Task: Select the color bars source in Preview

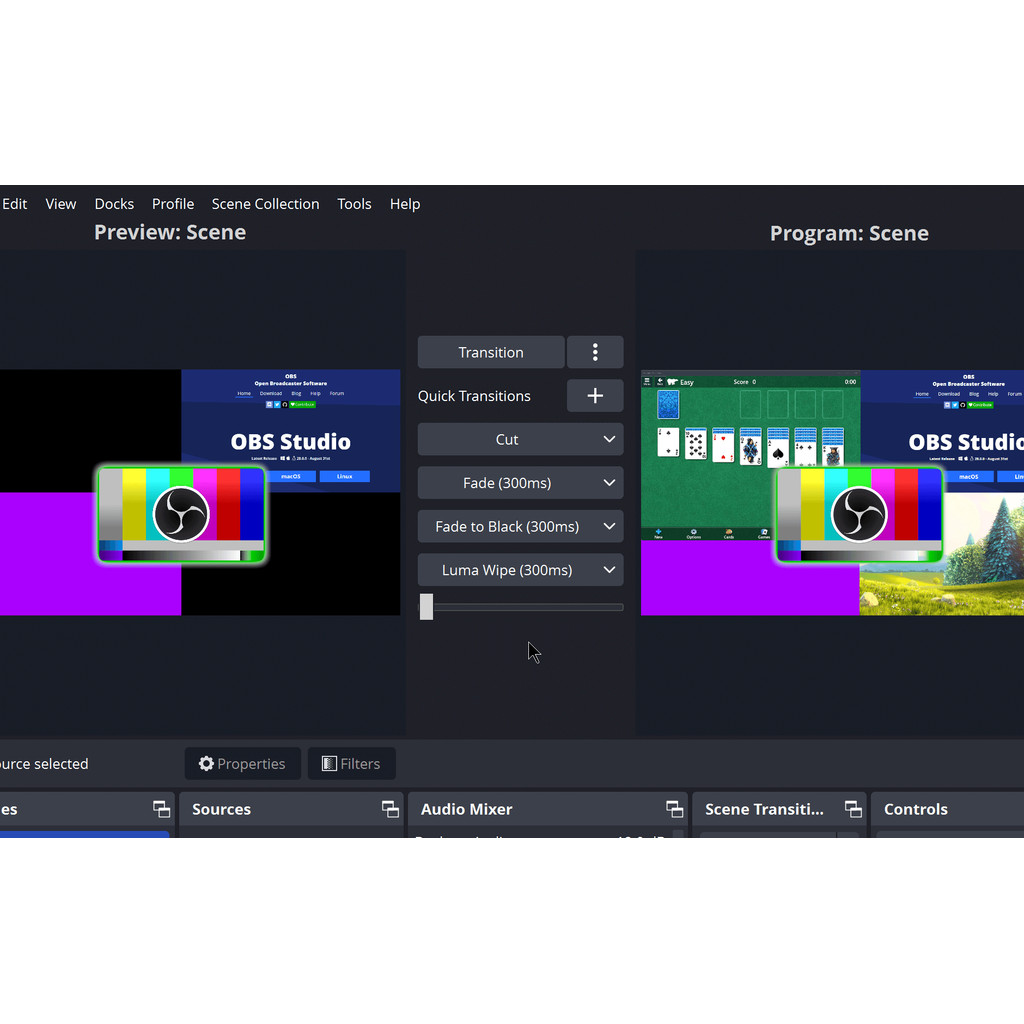Action: coord(182,515)
